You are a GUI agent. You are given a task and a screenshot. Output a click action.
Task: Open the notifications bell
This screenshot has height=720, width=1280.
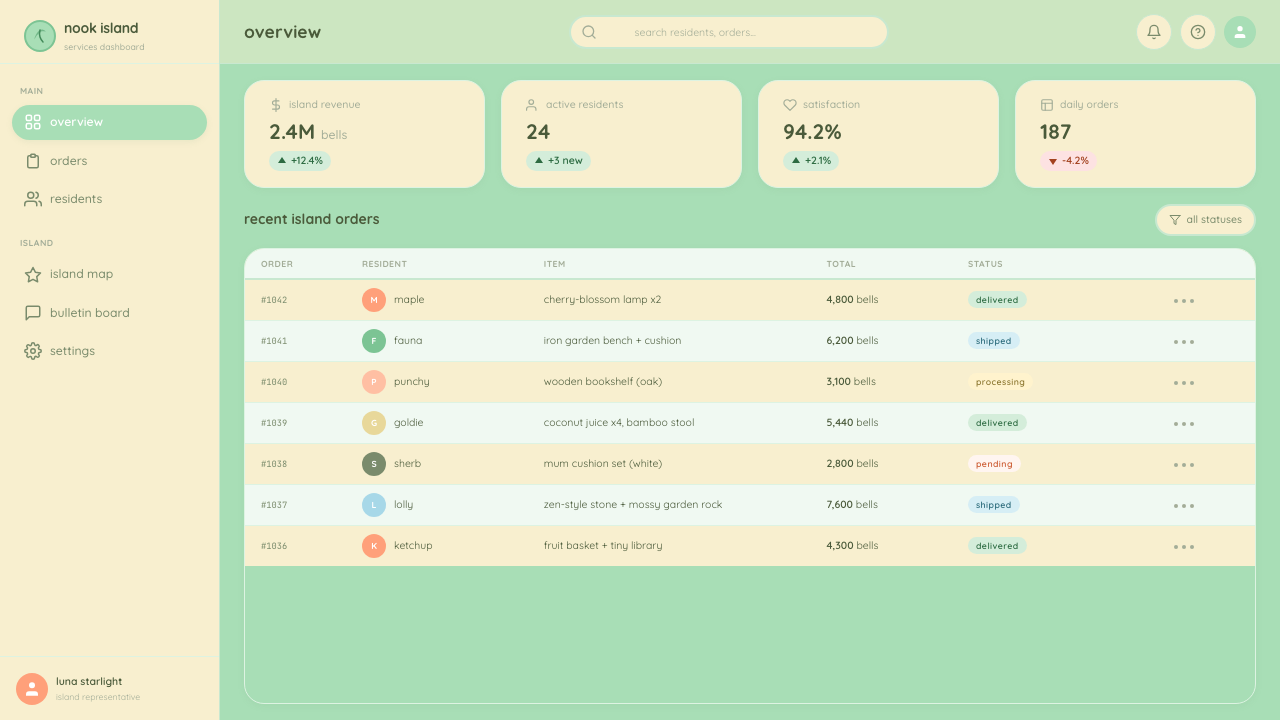tap(1154, 32)
